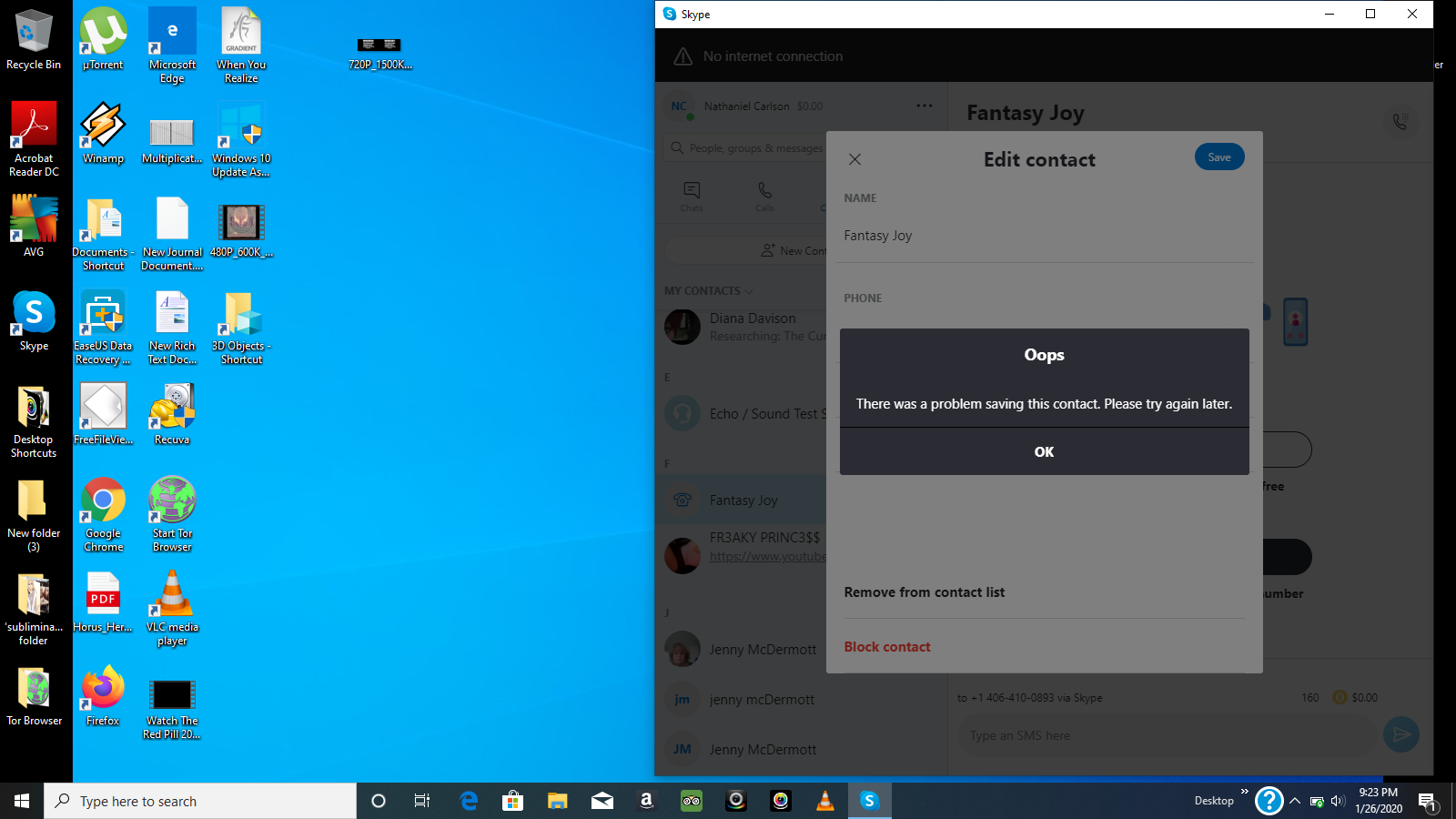Select the AVG desktop icon
The width and height of the screenshot is (1456, 819).
point(34,227)
